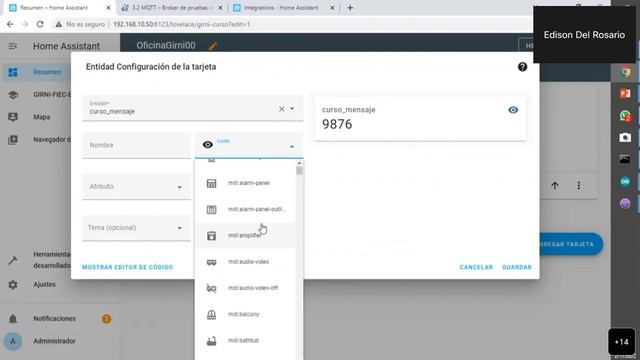Open card options three-dot menu
This screenshot has height=360, width=640.
[x=578, y=186]
